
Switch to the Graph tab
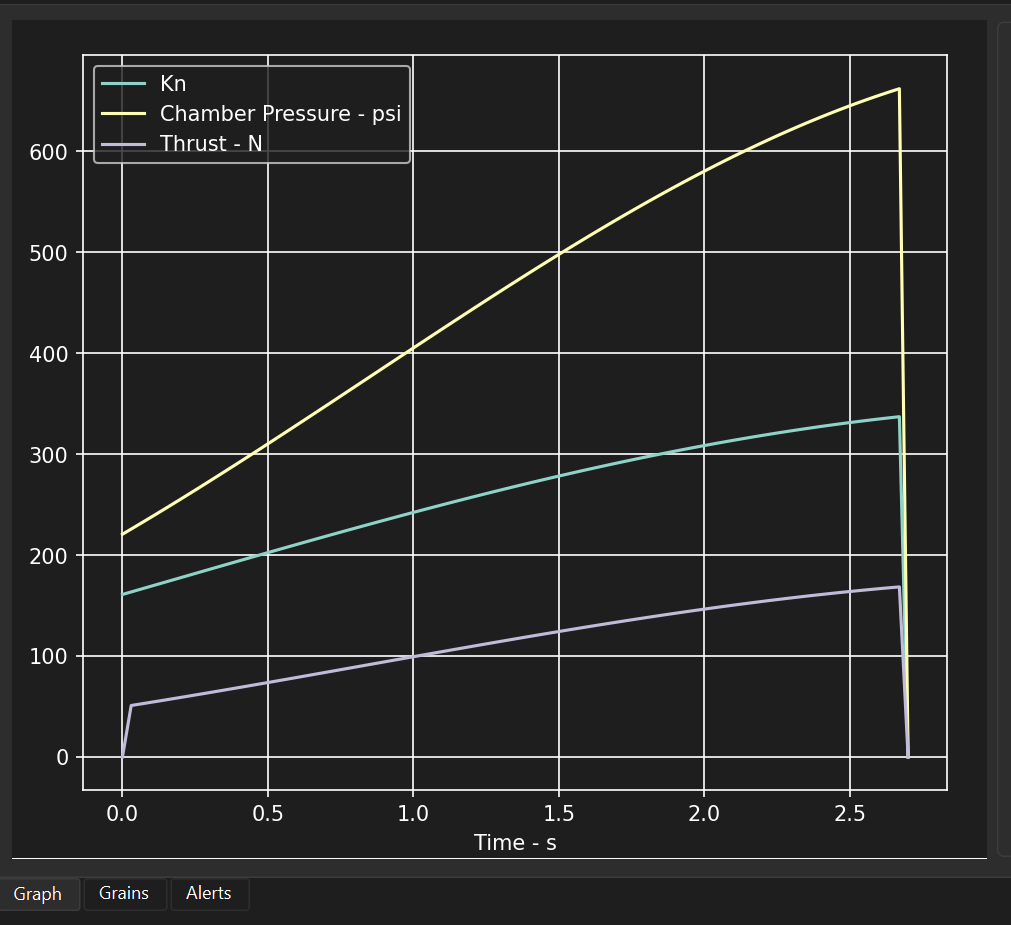(x=38, y=893)
